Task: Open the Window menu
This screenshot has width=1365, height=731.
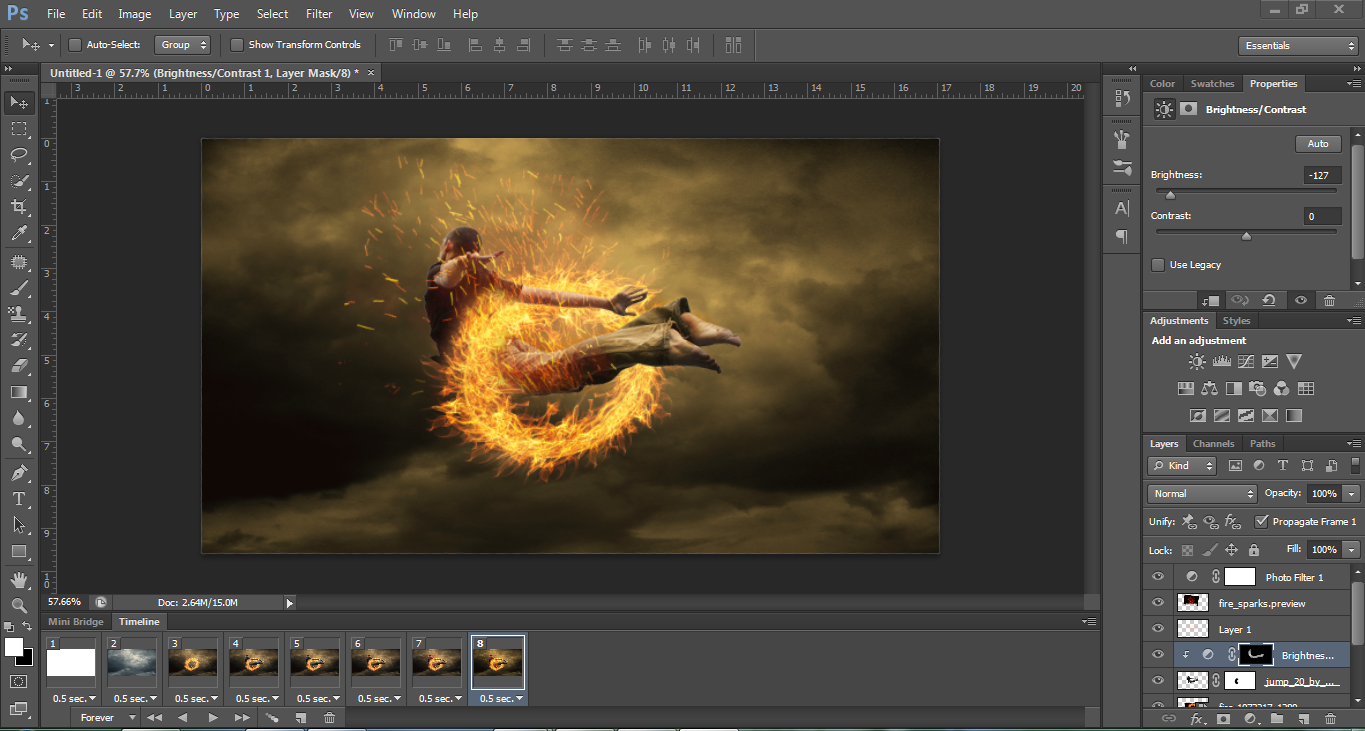Action: coord(413,14)
